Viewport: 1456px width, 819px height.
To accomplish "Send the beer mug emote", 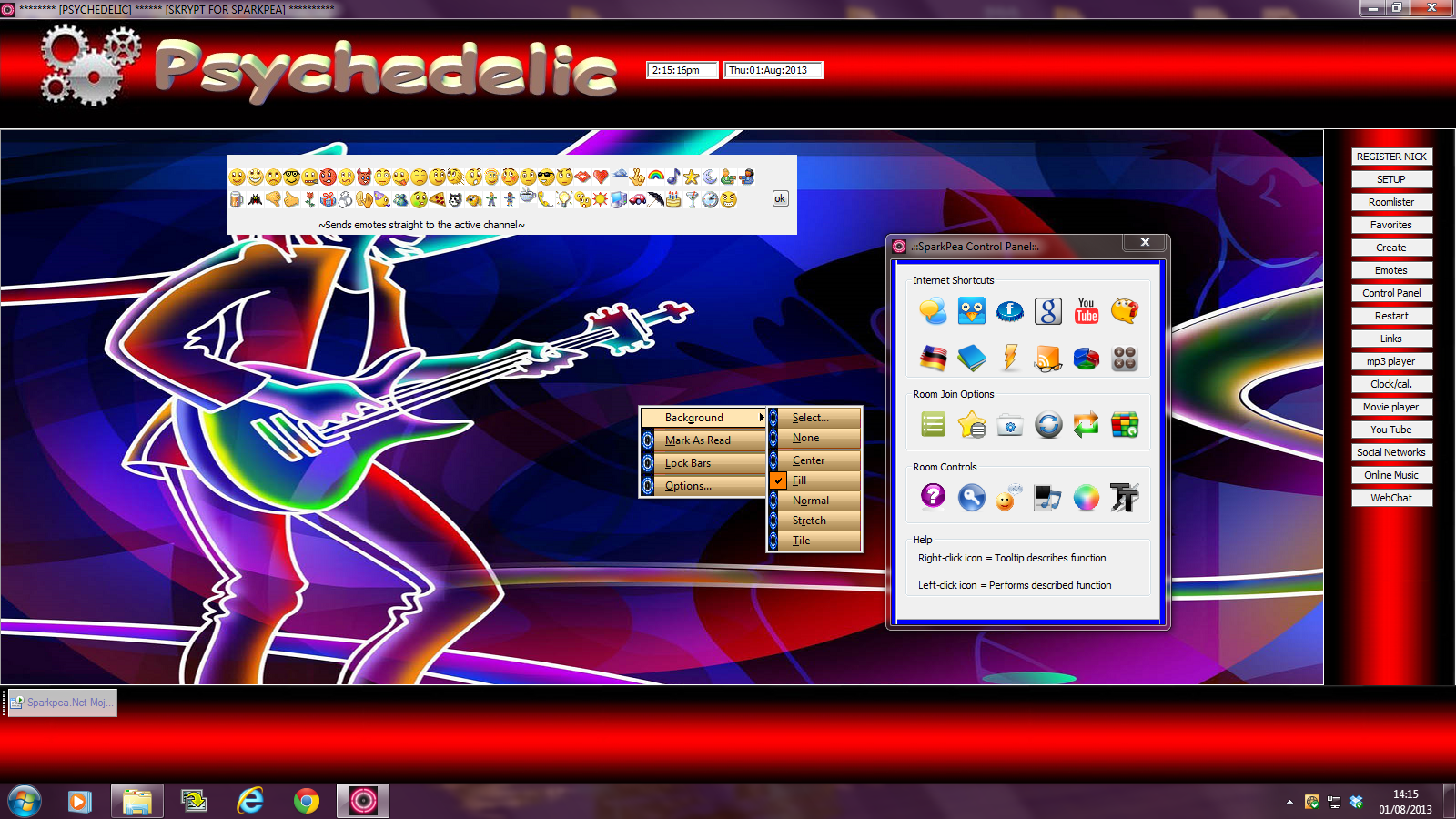I will 237,199.
